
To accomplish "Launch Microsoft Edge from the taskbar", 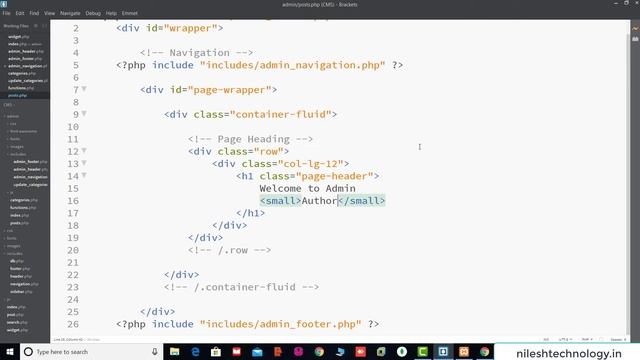I will 196,351.
